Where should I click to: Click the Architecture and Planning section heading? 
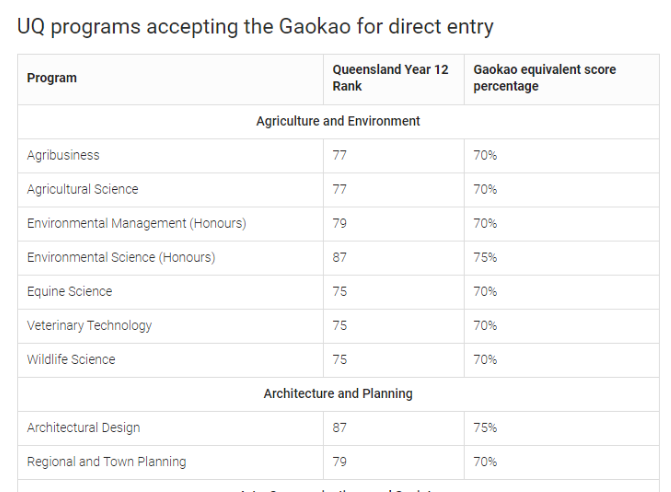click(338, 393)
